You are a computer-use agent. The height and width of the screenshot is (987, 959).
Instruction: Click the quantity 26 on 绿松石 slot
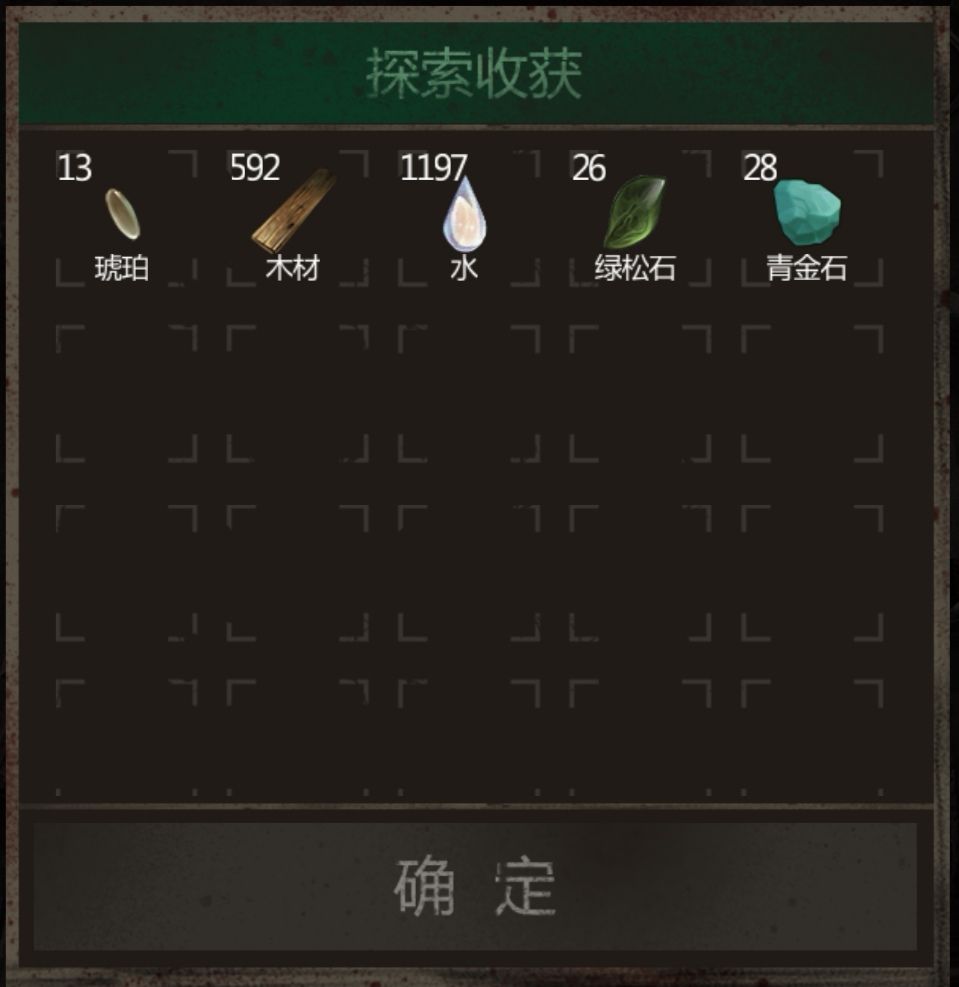coord(589,168)
